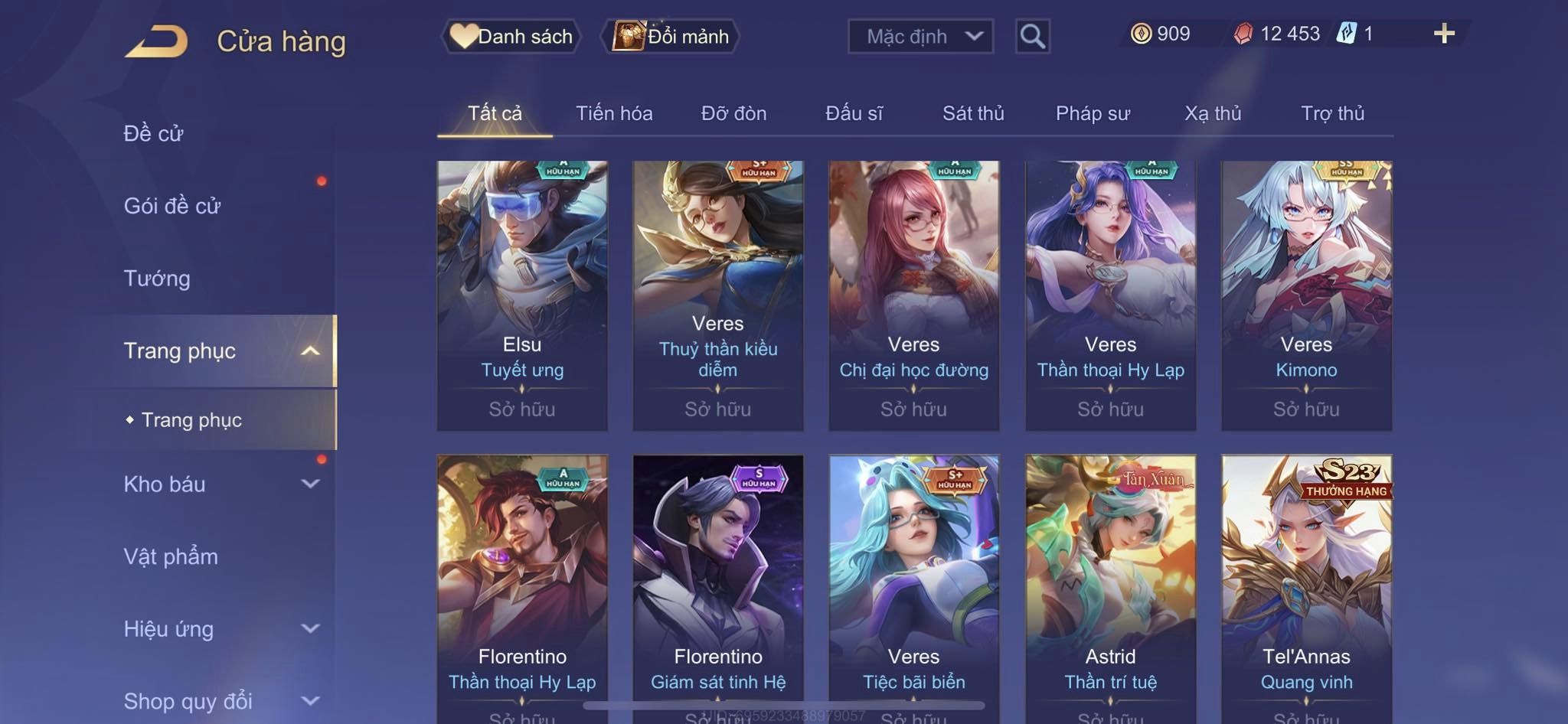Screen dimensions: 1568x724
Task: Expand the Kho báu sidebar section
Action: tap(310, 484)
